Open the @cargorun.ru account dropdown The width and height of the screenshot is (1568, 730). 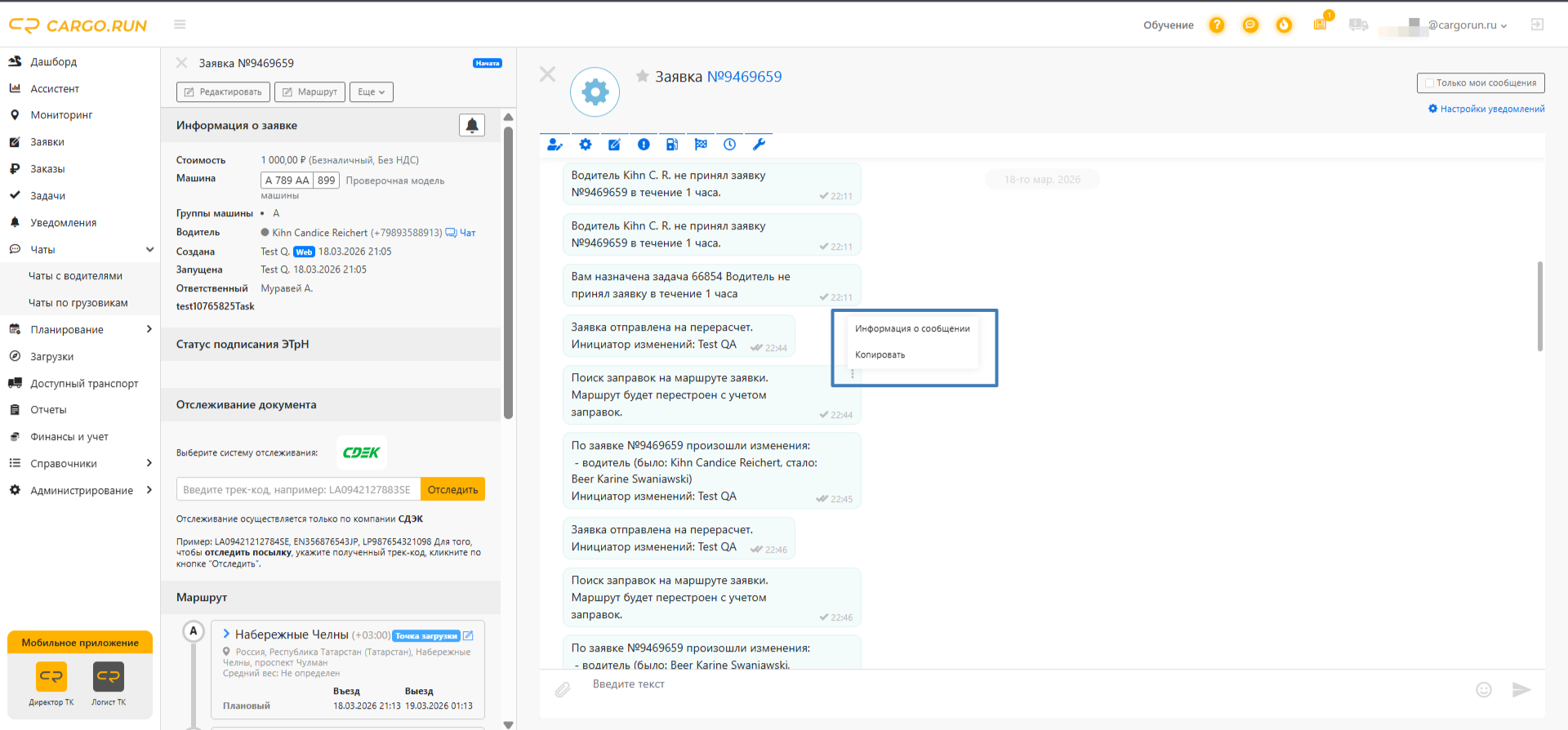tap(1467, 25)
